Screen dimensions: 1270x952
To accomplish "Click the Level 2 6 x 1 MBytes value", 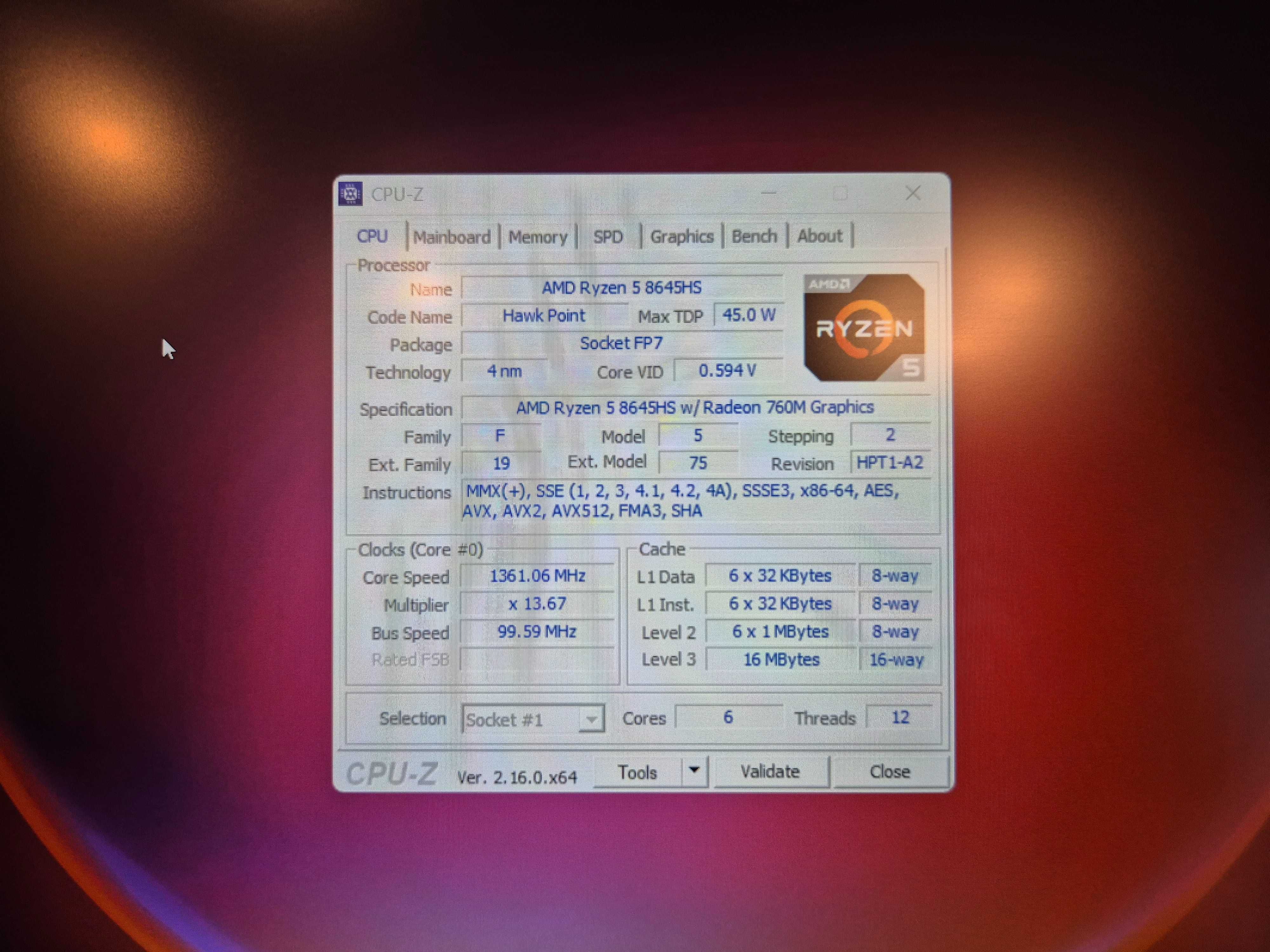I will click(780, 632).
